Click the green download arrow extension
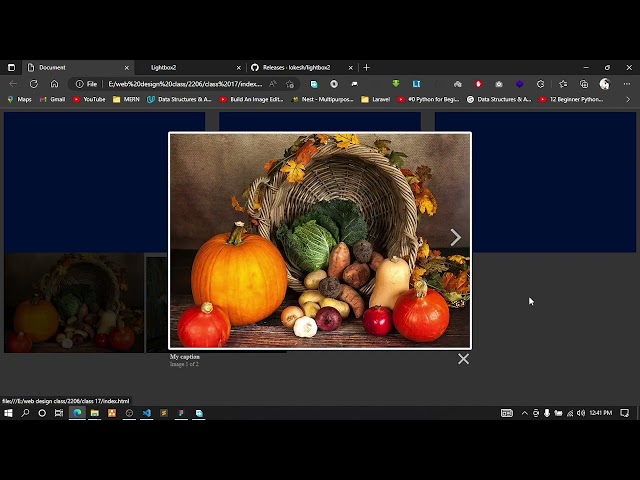Viewport: 640px width, 480px height. (396, 84)
